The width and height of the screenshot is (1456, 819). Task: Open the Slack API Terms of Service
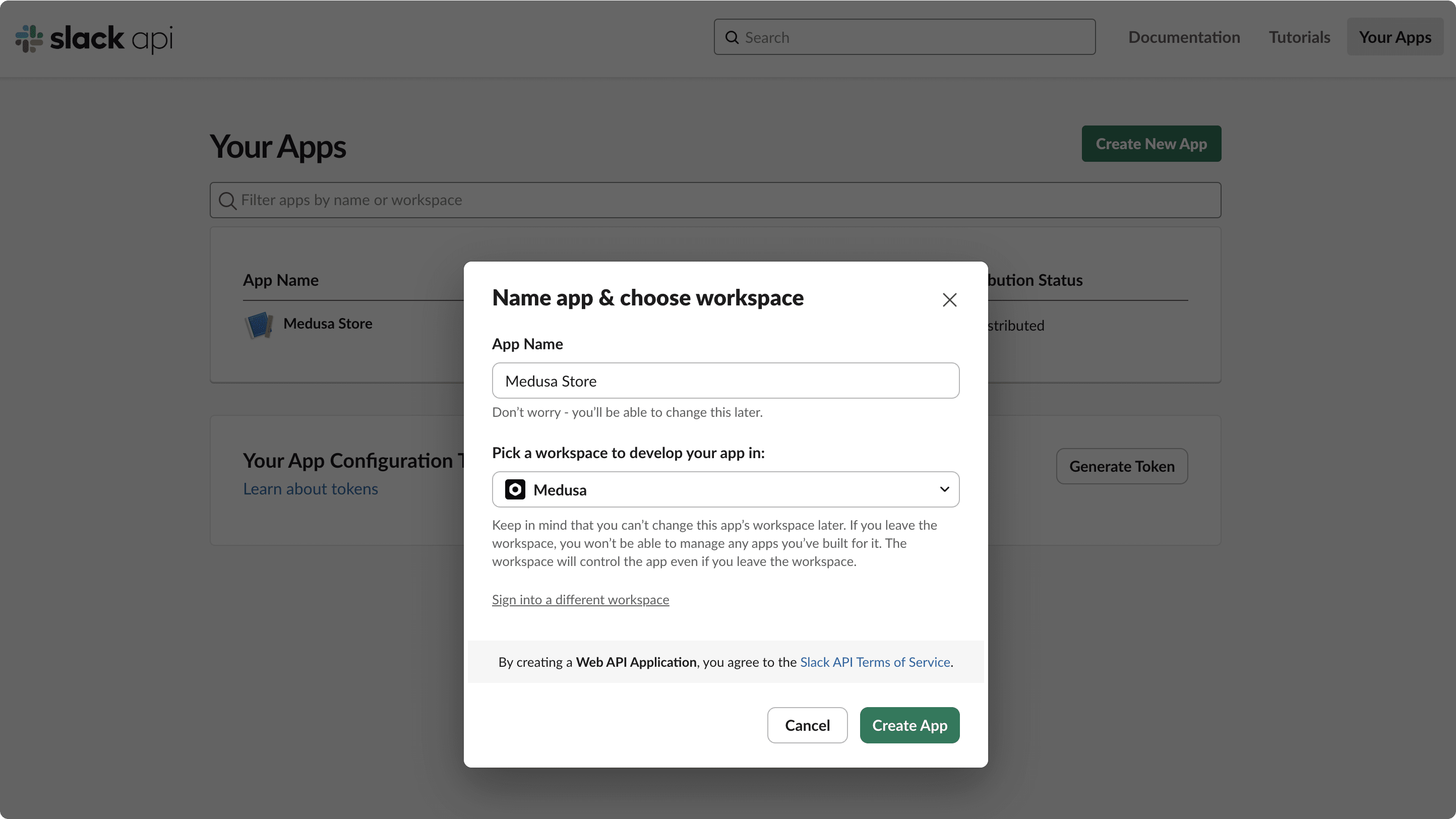point(874,662)
